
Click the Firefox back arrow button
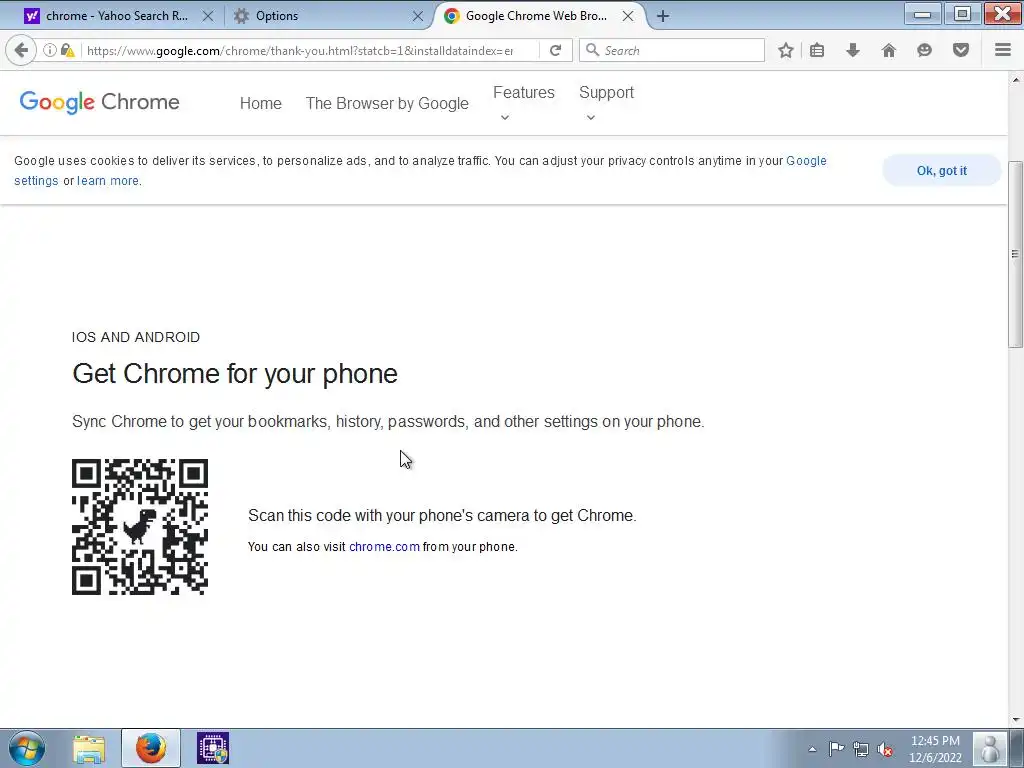tap(21, 50)
